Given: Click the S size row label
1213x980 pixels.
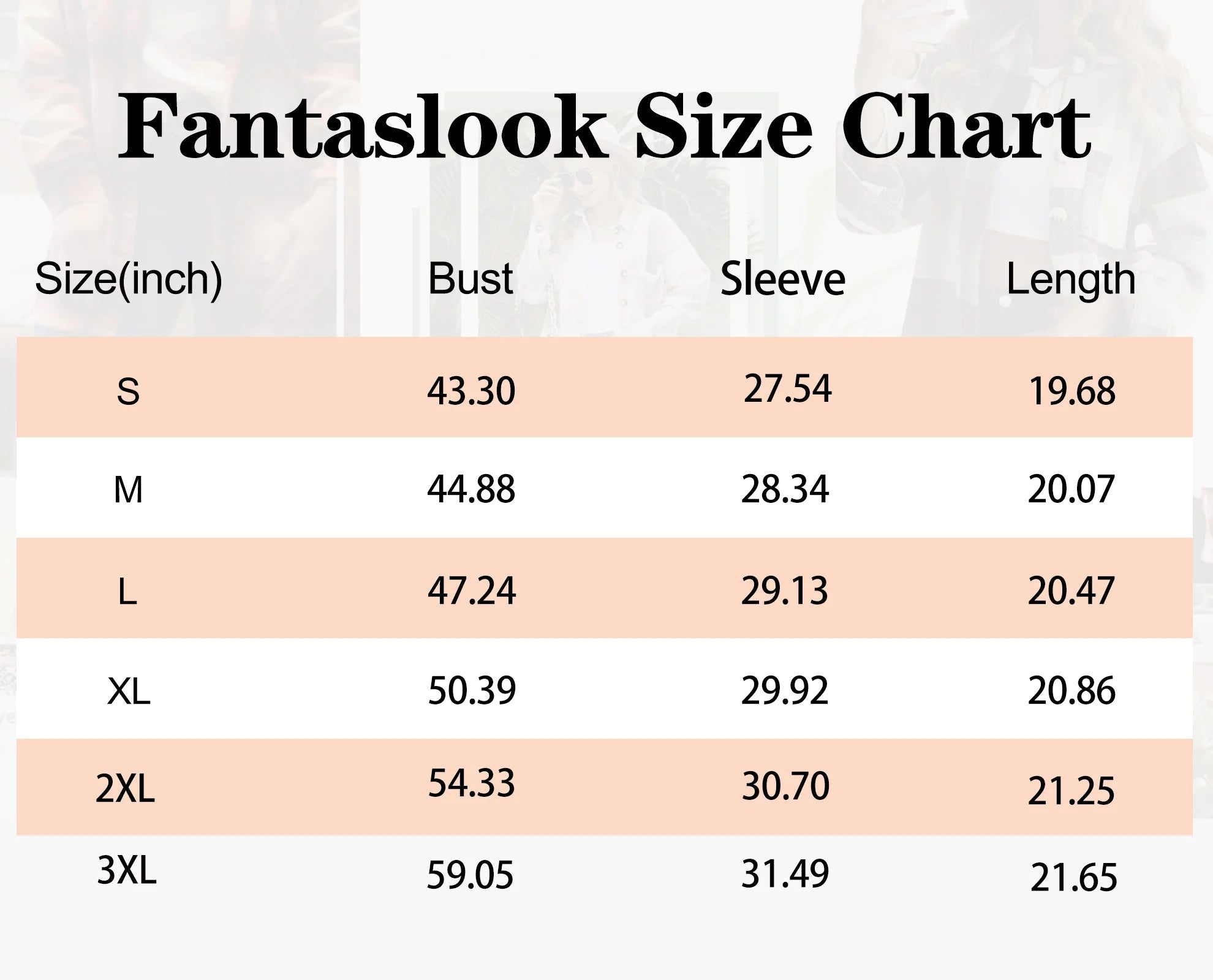Looking at the screenshot, I should pos(128,391).
